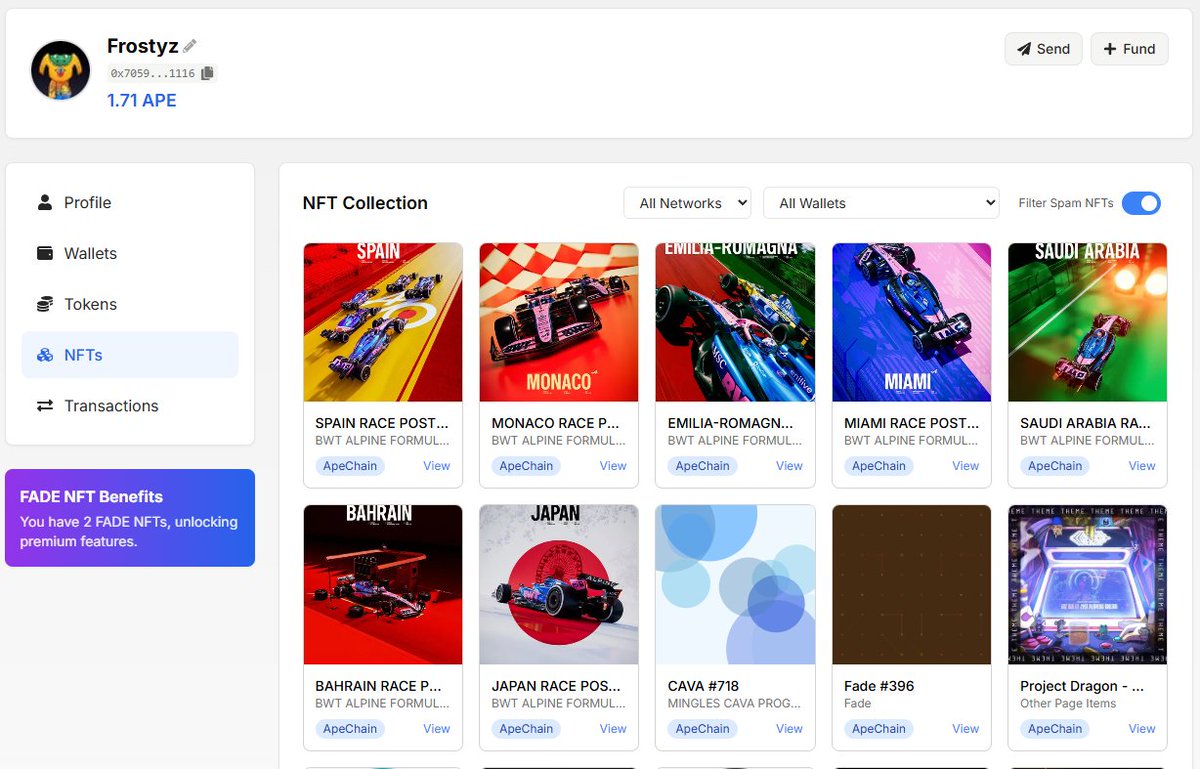1200x769 pixels.
Task: Open the Transactions section
Action: pyautogui.click(x=130, y=406)
